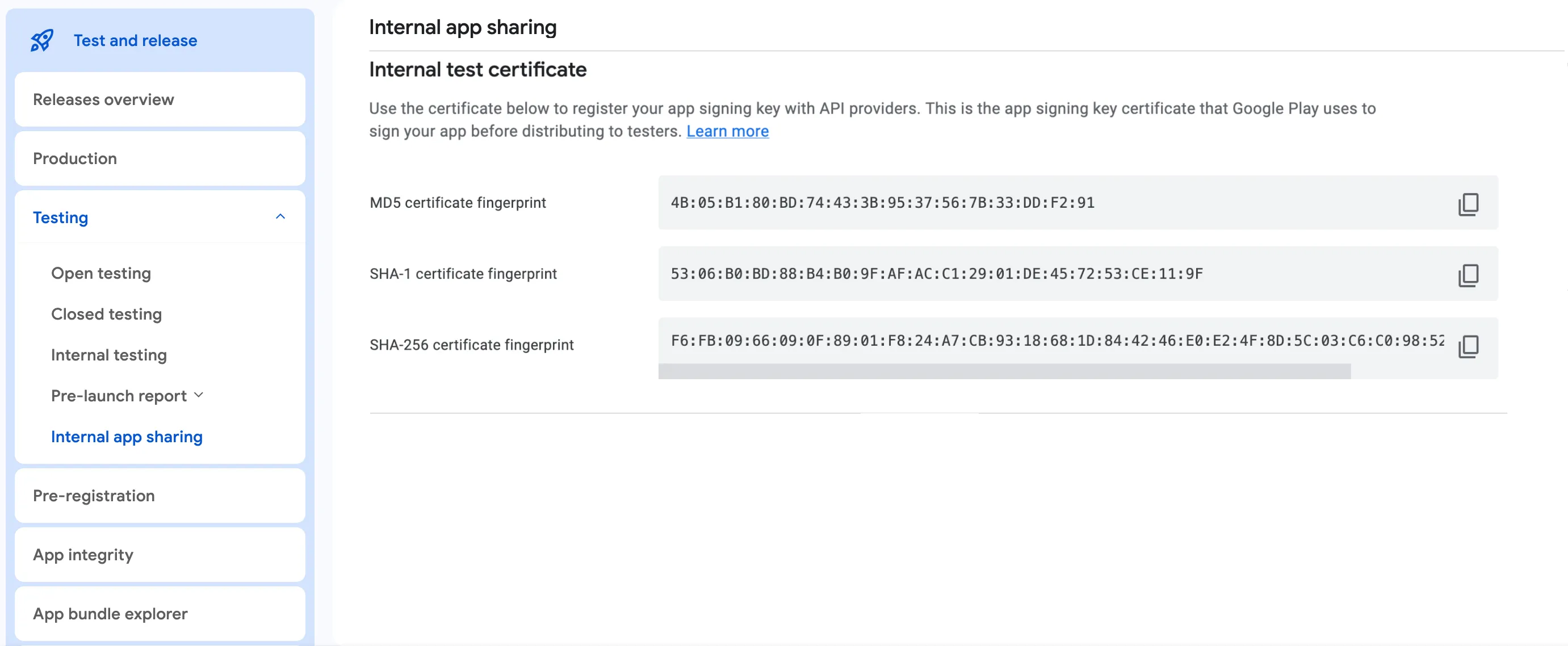Copy the SHA-256 certificate fingerprint
1568x646 pixels.
(x=1468, y=346)
